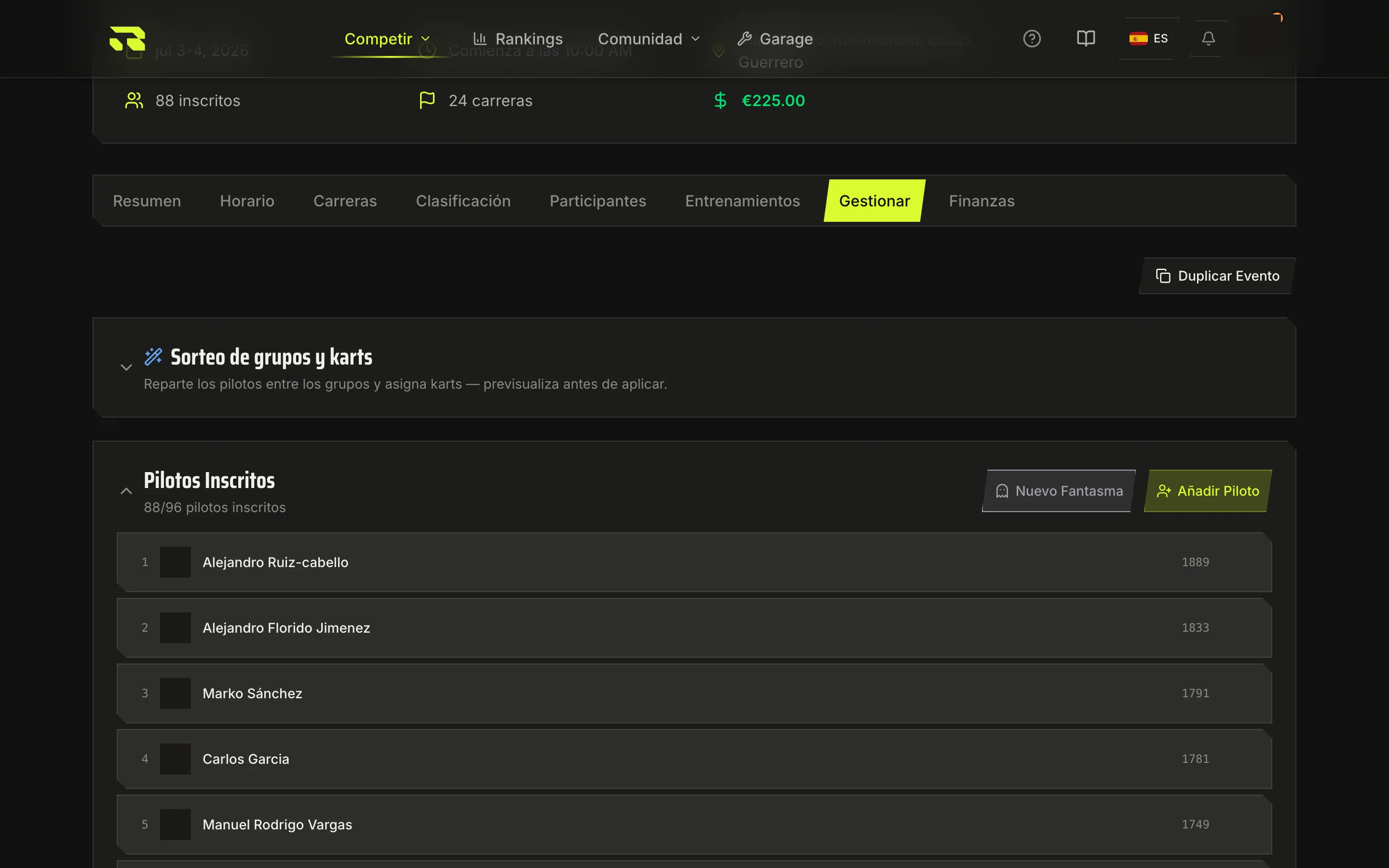The image size is (1389, 868).
Task: Click the rating value 1833
Action: tap(1196, 627)
